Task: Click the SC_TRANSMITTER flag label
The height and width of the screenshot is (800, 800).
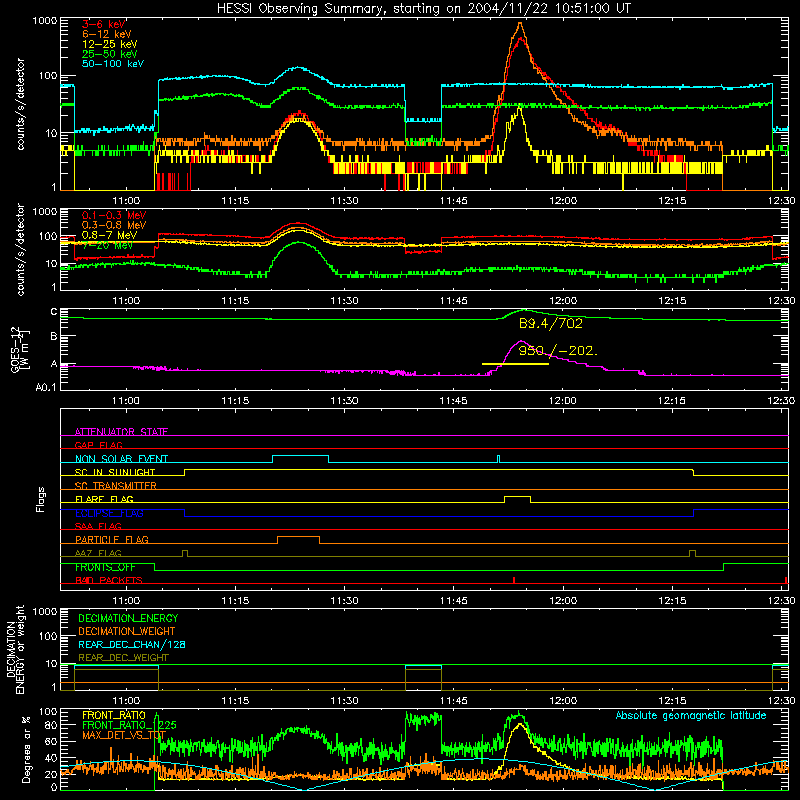Action: 116,485
